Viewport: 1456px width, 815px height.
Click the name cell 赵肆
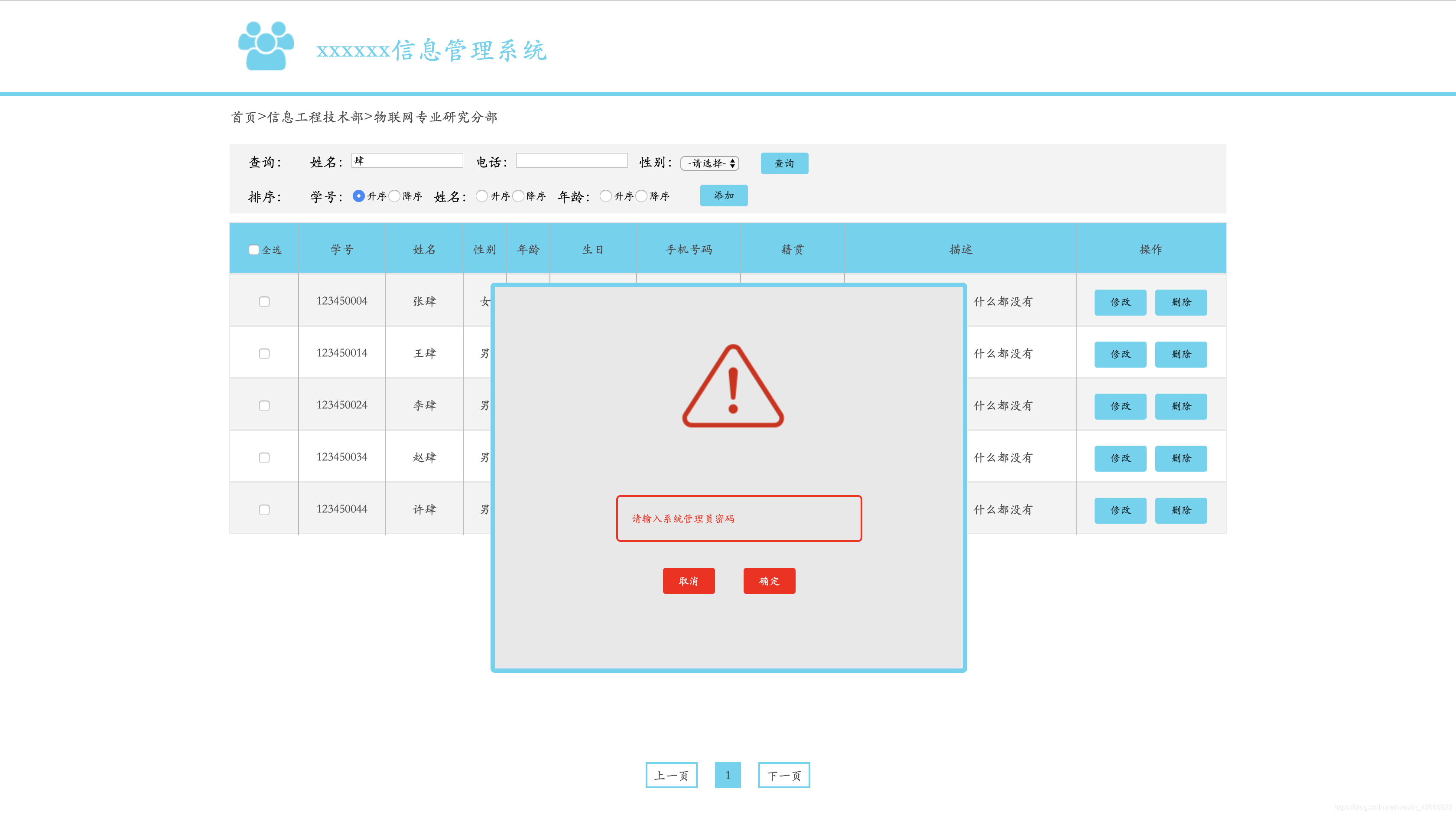click(425, 457)
